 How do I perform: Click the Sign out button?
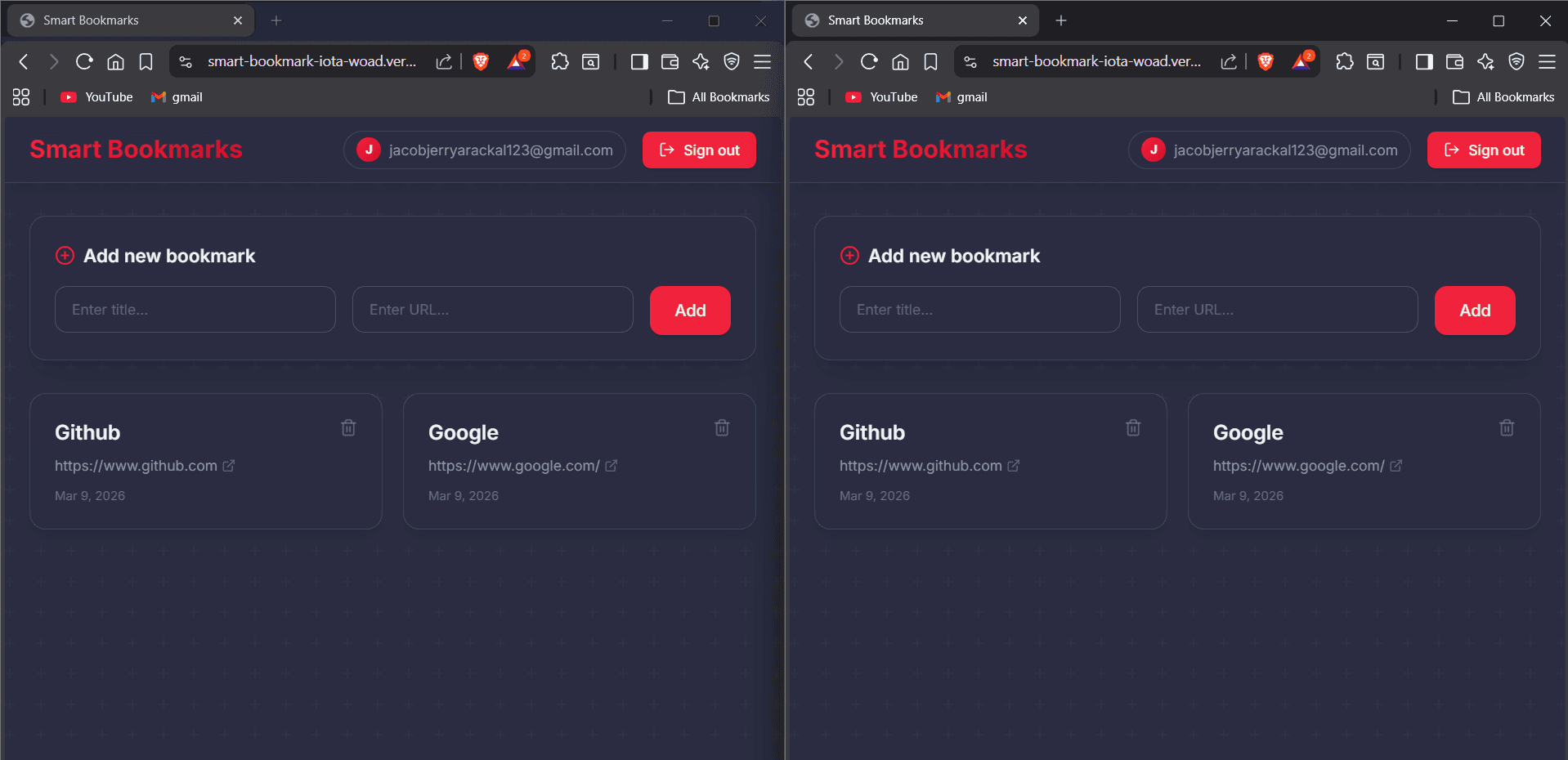pos(698,150)
